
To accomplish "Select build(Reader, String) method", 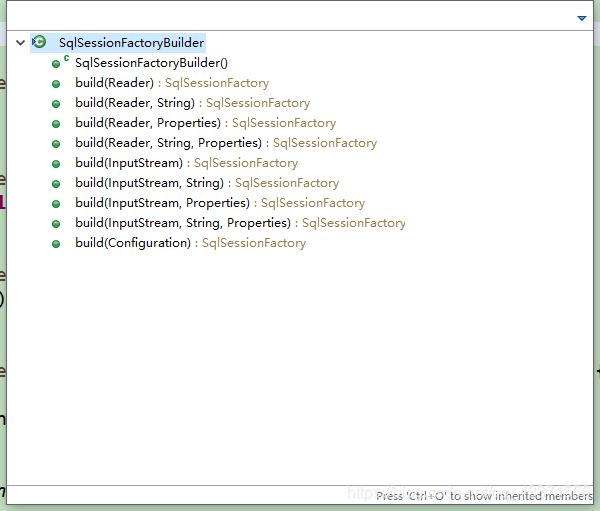I will coord(192,103).
